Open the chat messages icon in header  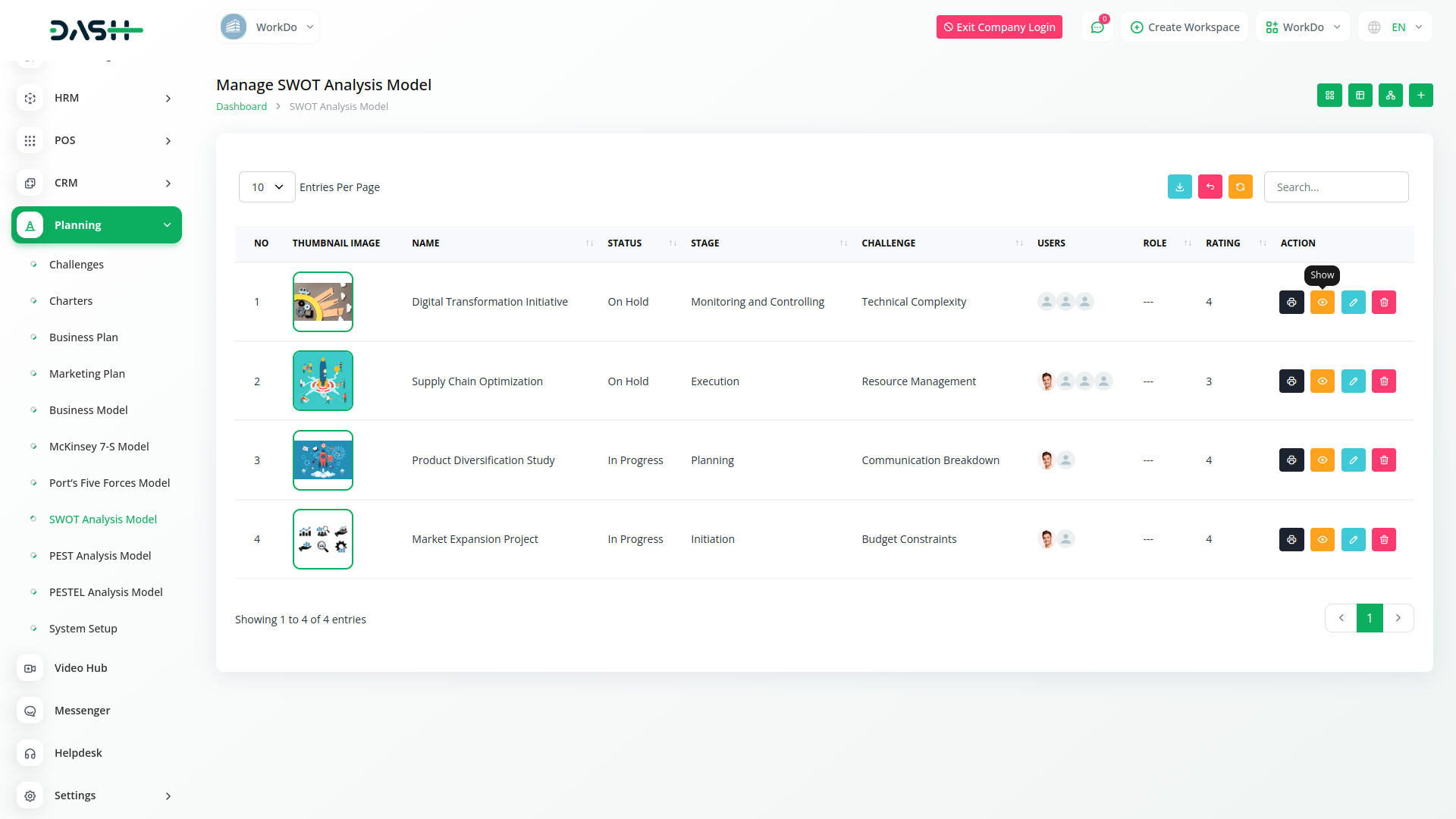[1097, 27]
